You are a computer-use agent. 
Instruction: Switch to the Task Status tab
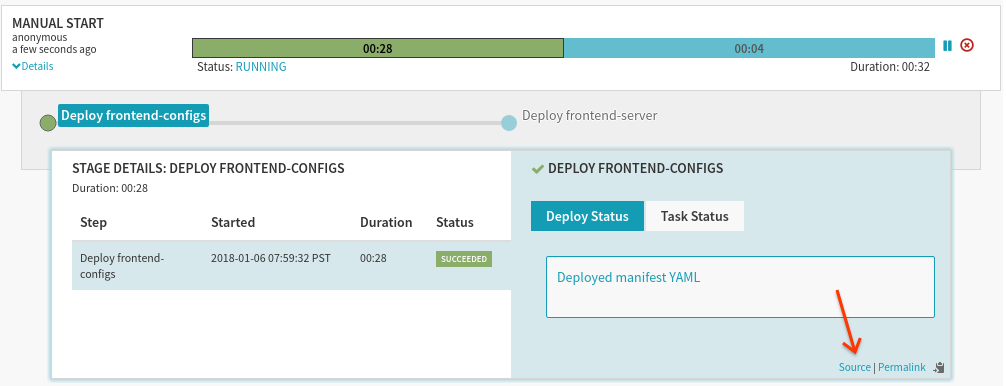(694, 216)
